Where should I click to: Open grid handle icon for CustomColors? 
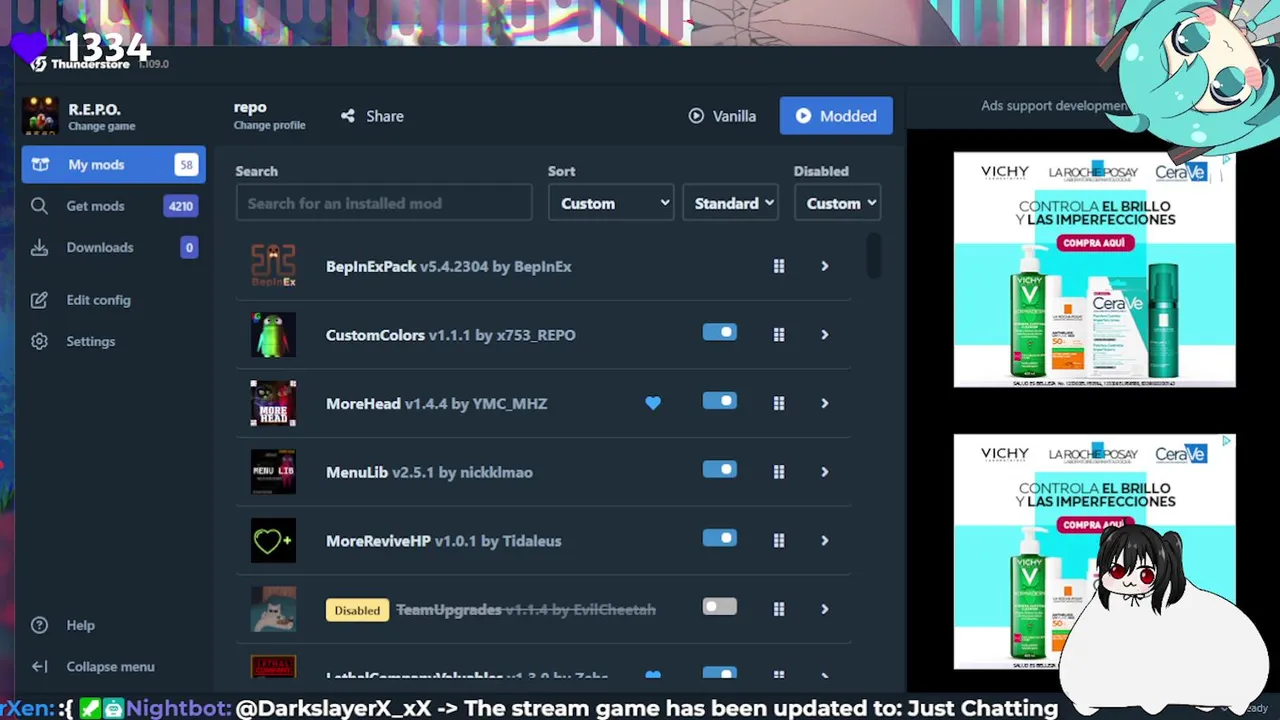779,335
